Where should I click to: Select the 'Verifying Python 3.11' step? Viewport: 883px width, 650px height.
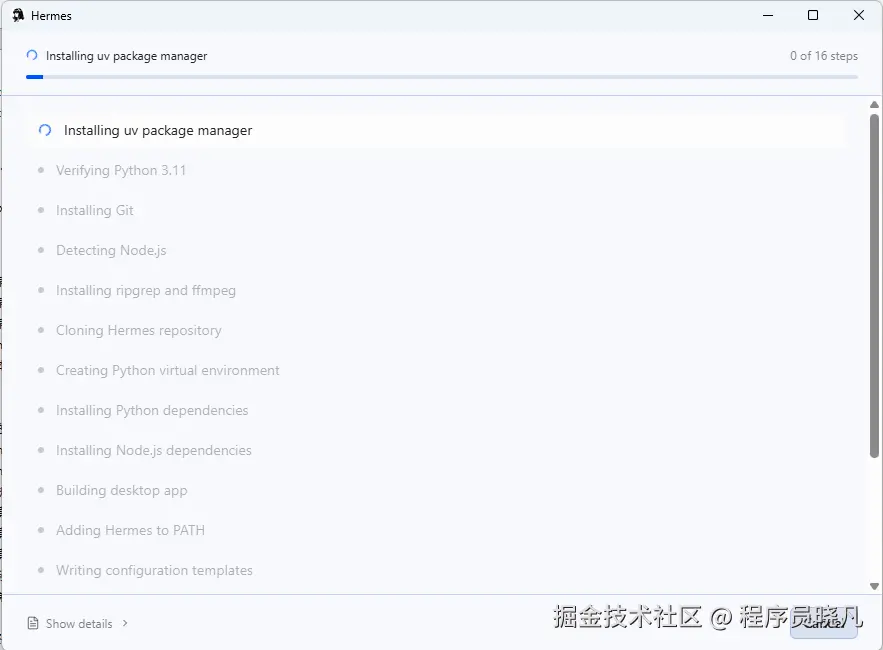121,170
